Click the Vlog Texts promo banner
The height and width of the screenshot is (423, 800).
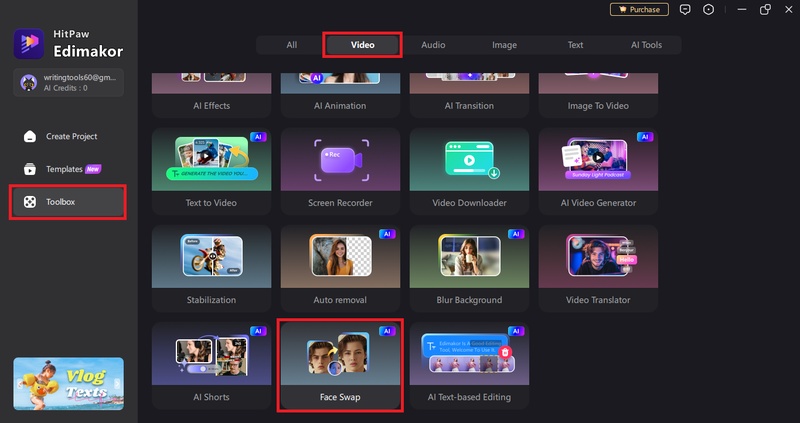(68, 384)
